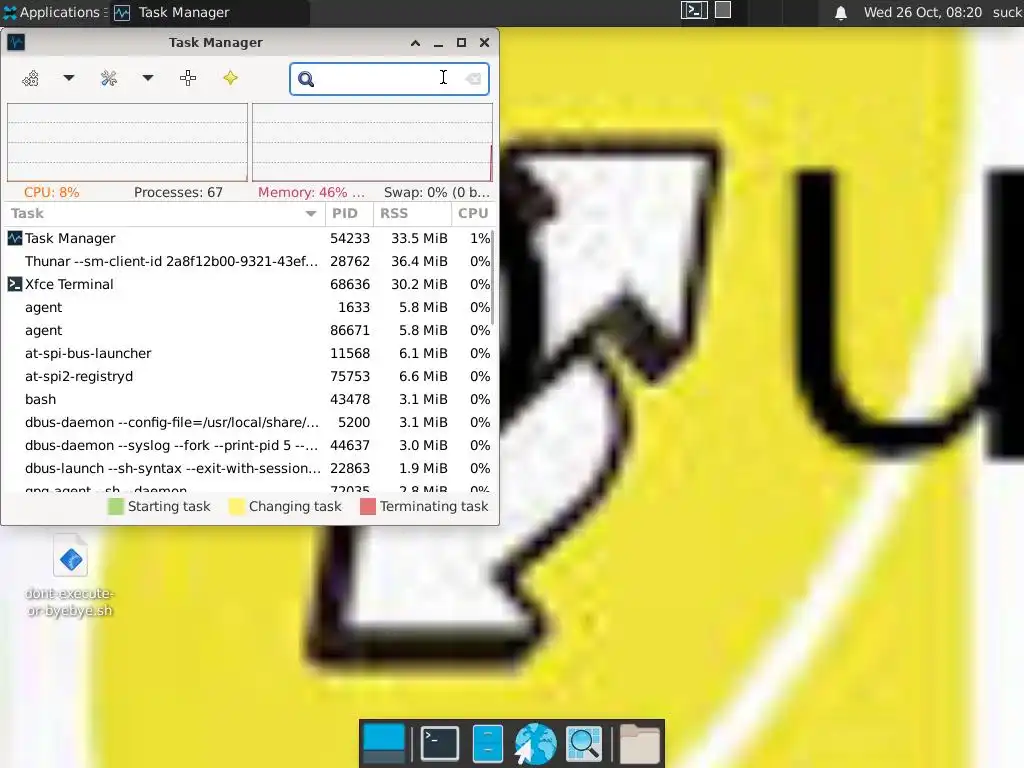Viewport: 1024px width, 768px height.
Task: Open the file manager cabinet icon in dock
Action: [487, 744]
